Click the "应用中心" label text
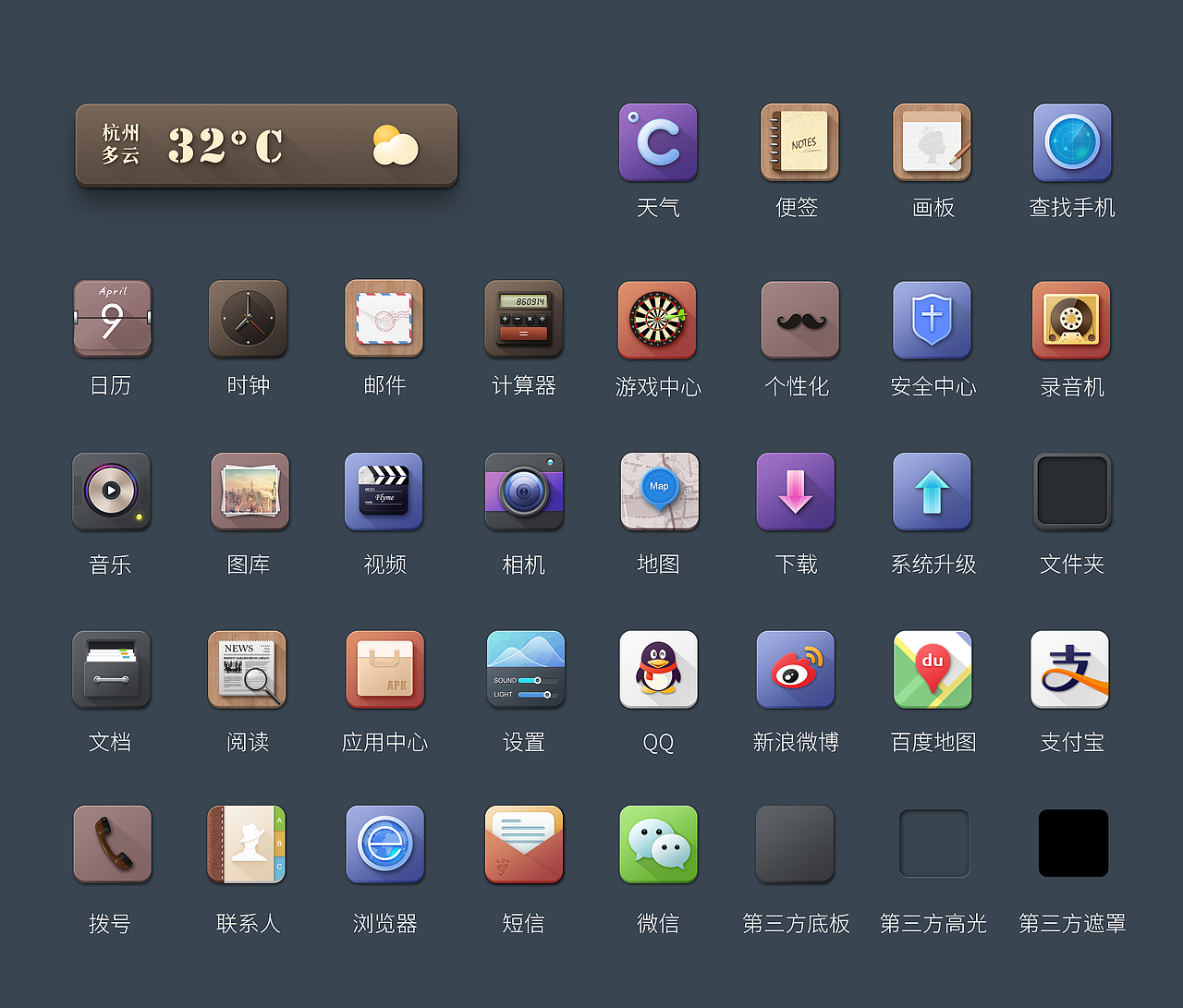Screen dimensions: 1183x1008 pyautogui.click(x=384, y=742)
